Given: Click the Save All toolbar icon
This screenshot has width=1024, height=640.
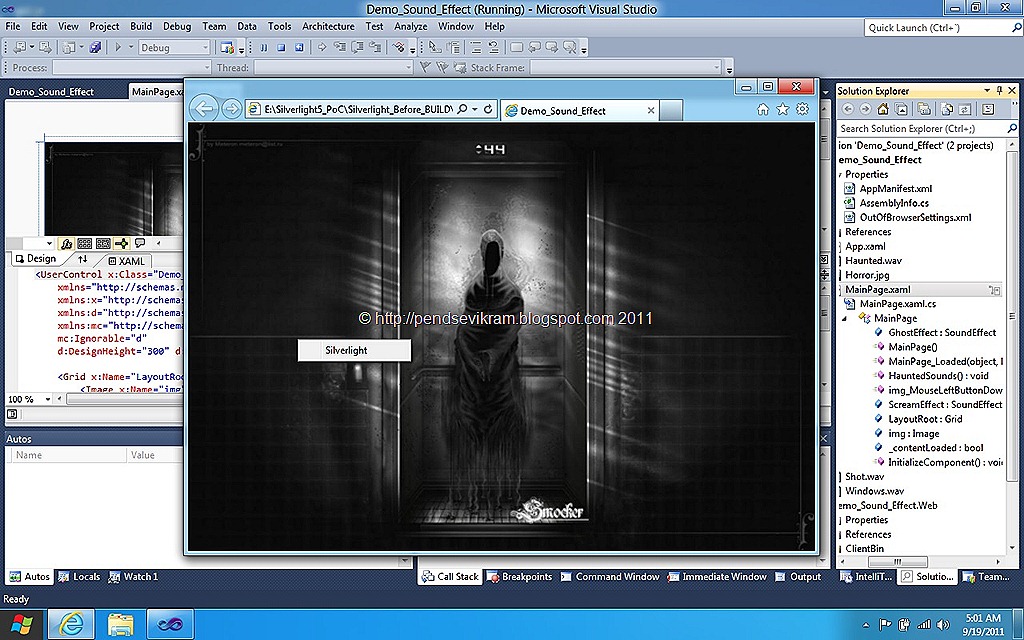Looking at the screenshot, I should coord(95,47).
